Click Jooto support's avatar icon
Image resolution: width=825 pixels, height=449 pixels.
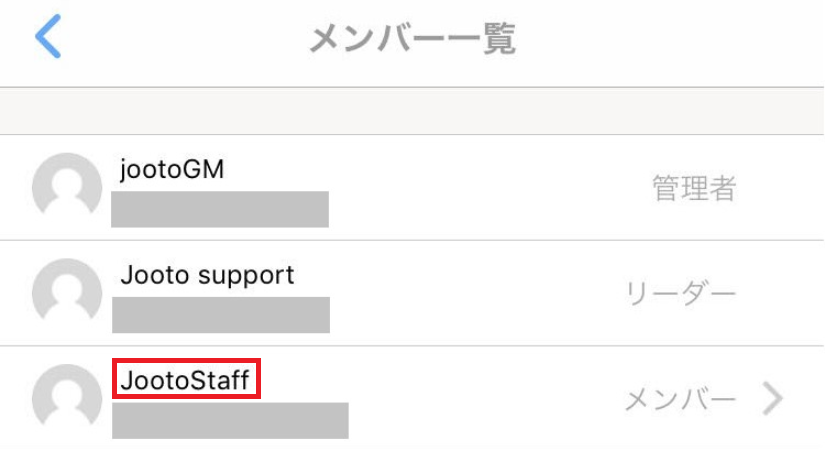pos(67,291)
